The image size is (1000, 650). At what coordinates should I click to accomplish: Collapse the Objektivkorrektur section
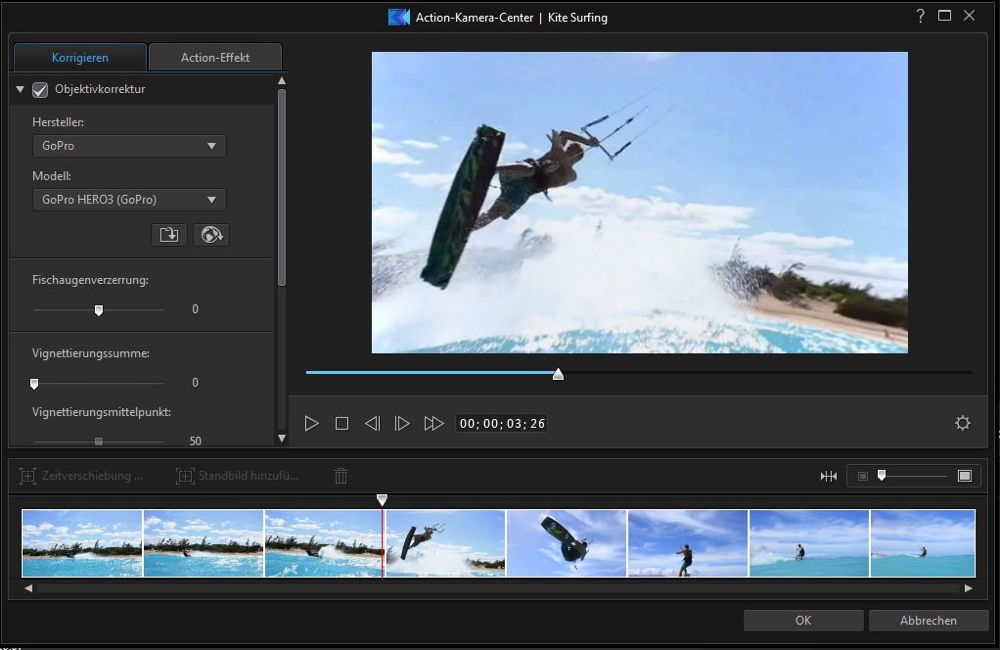coord(20,90)
